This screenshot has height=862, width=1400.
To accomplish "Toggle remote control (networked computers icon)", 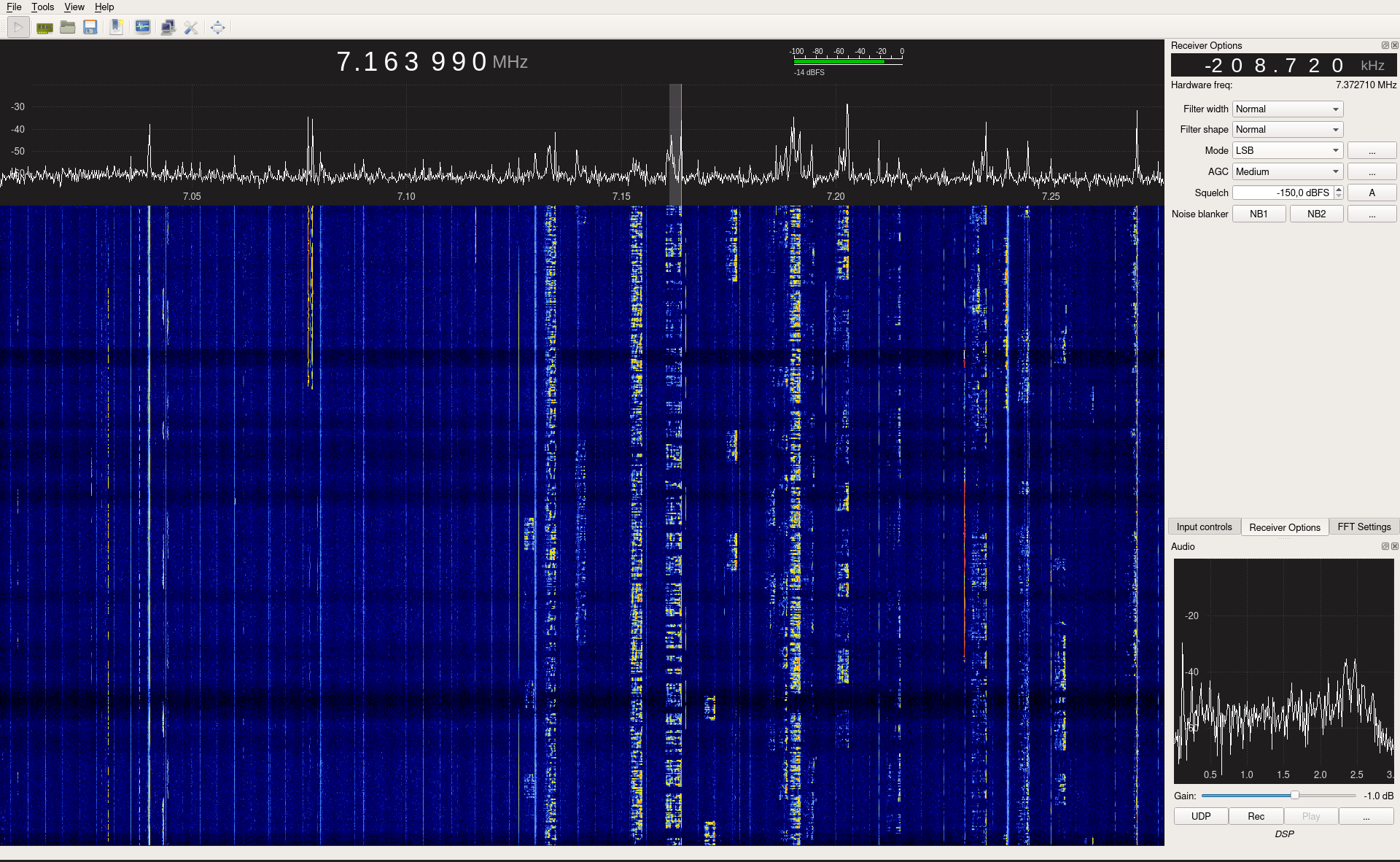I will (168, 28).
